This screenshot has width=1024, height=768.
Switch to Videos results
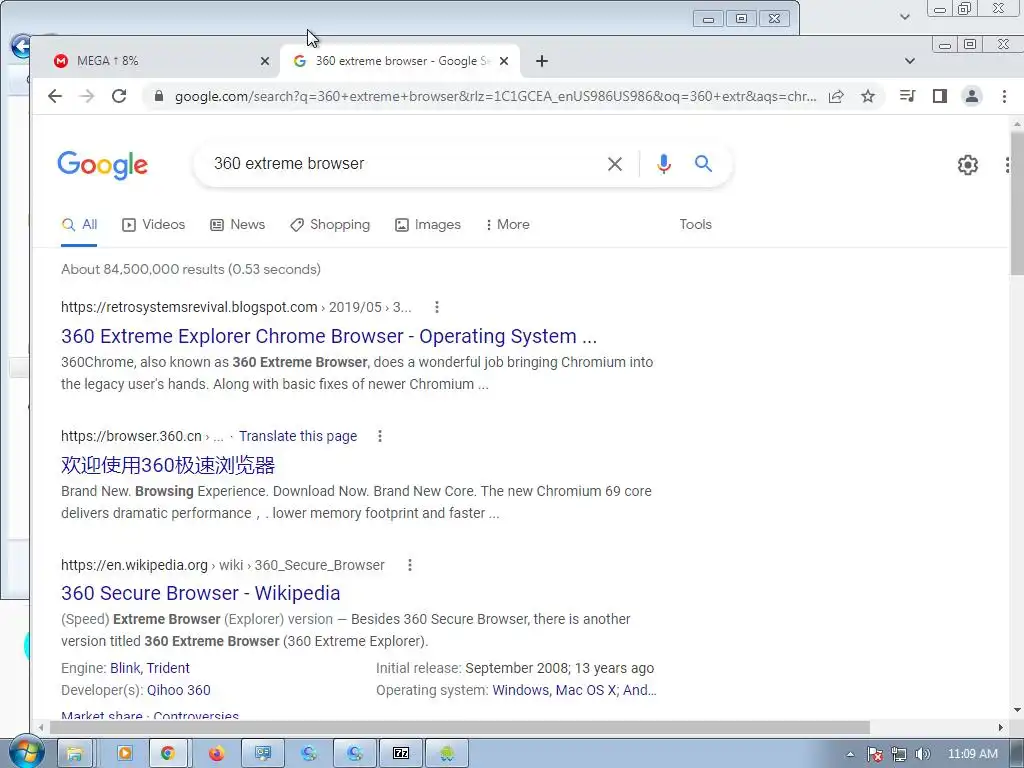click(153, 225)
